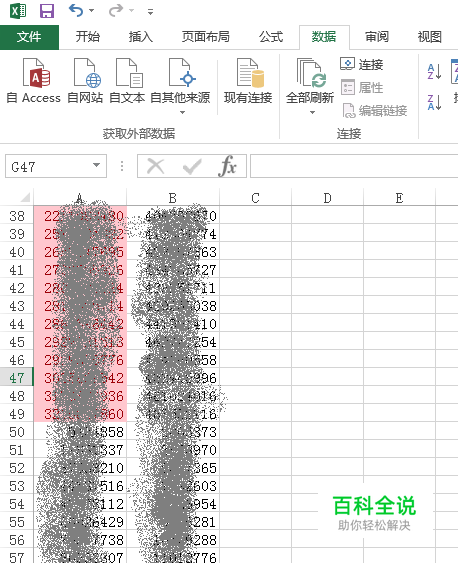Open the 文件 menu tab
This screenshot has height=563, width=458.
(x=29, y=37)
